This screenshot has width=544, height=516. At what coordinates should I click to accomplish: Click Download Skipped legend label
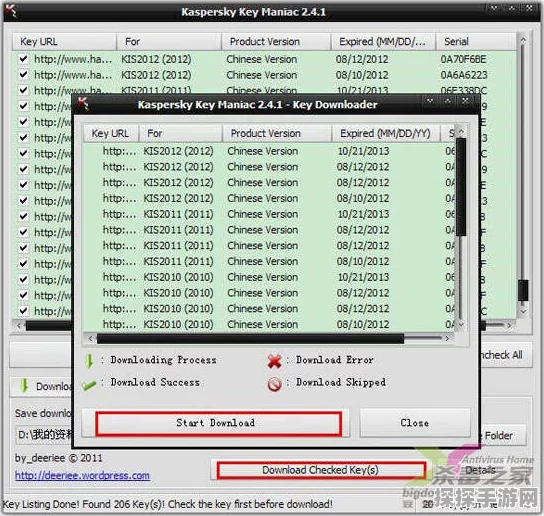tap(341, 382)
